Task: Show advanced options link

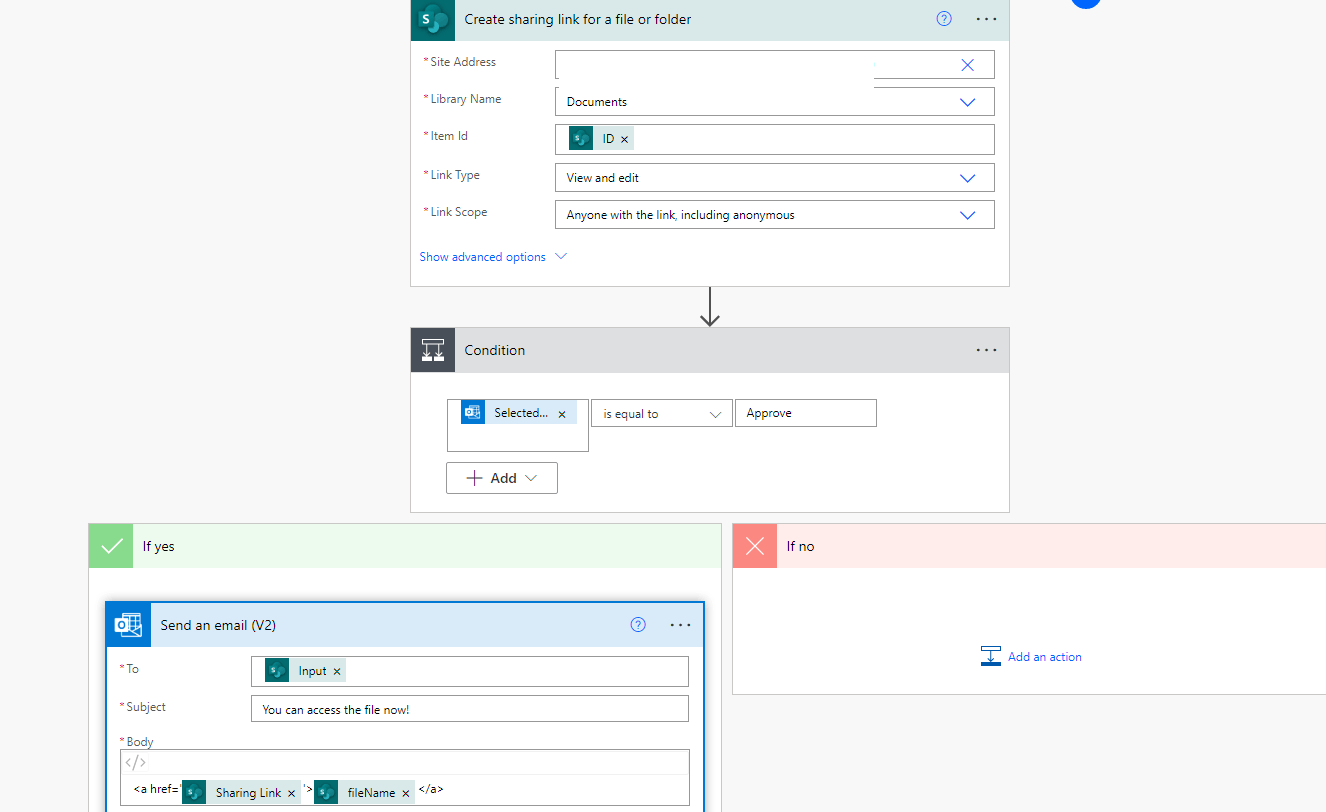Action: pos(493,257)
